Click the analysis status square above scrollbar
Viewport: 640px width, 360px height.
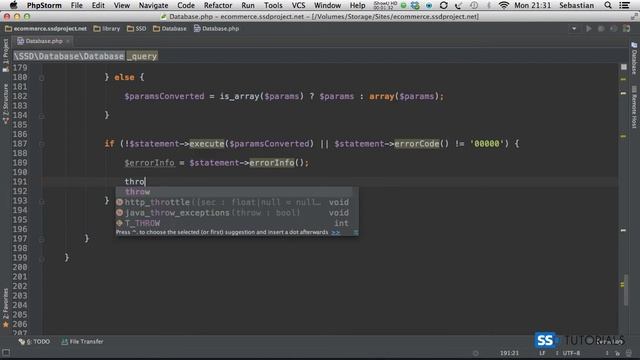(624, 67)
